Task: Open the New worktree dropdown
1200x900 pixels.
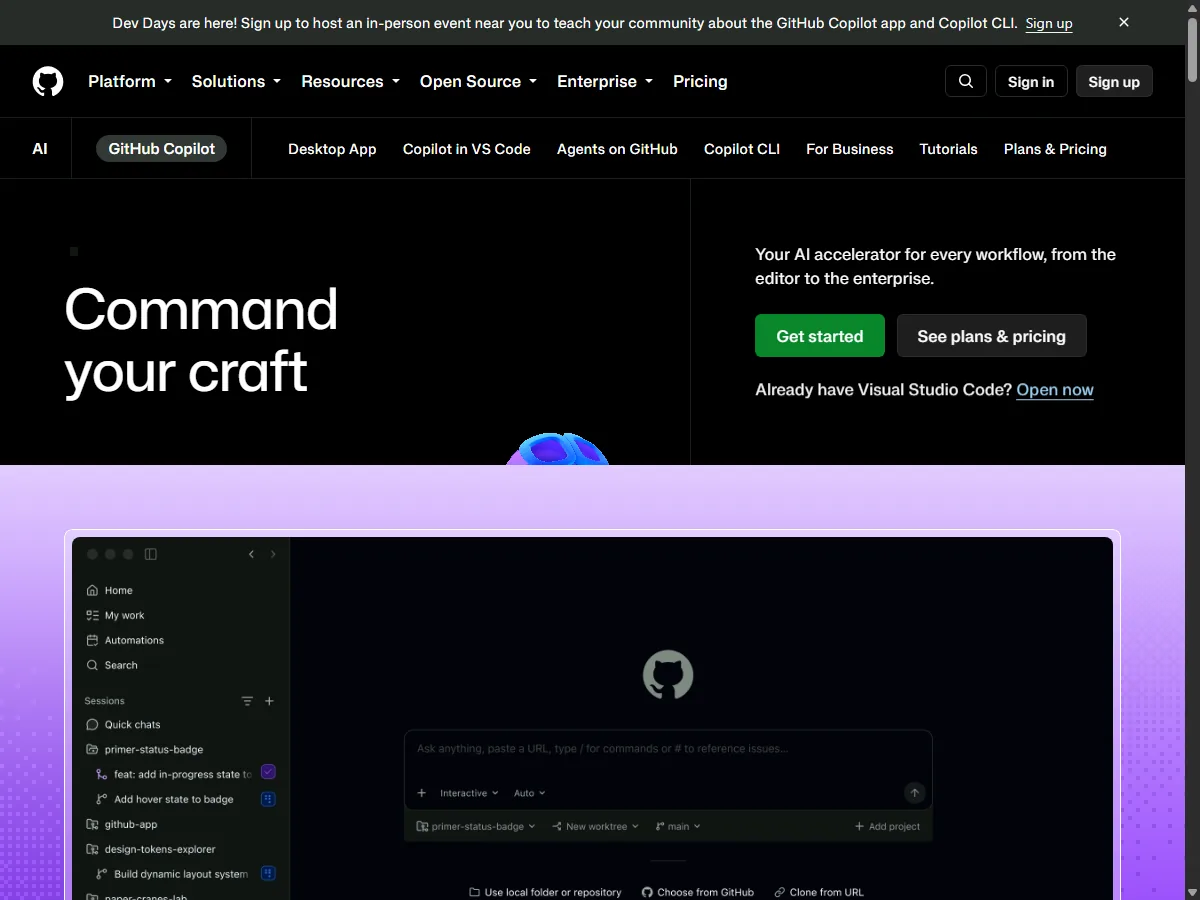Action: (x=595, y=827)
